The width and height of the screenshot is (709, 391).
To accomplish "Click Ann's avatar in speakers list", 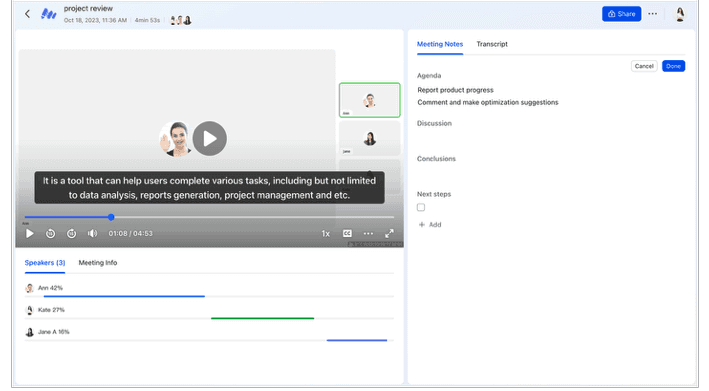I will tap(29, 288).
